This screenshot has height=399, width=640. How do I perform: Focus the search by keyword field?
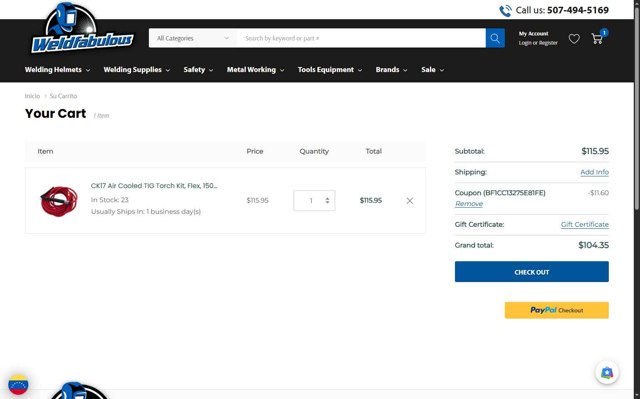point(361,38)
